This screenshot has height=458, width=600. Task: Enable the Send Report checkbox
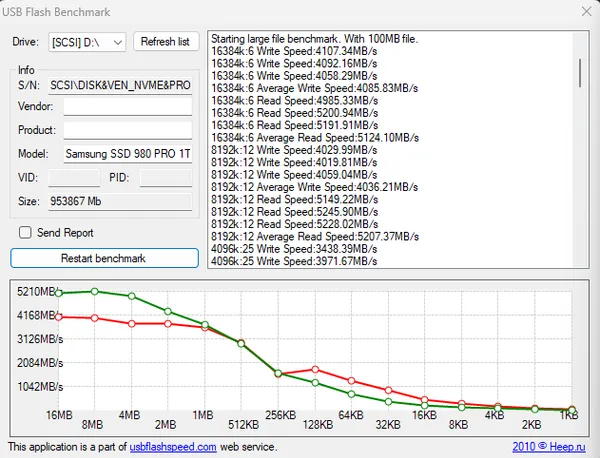click(x=25, y=232)
